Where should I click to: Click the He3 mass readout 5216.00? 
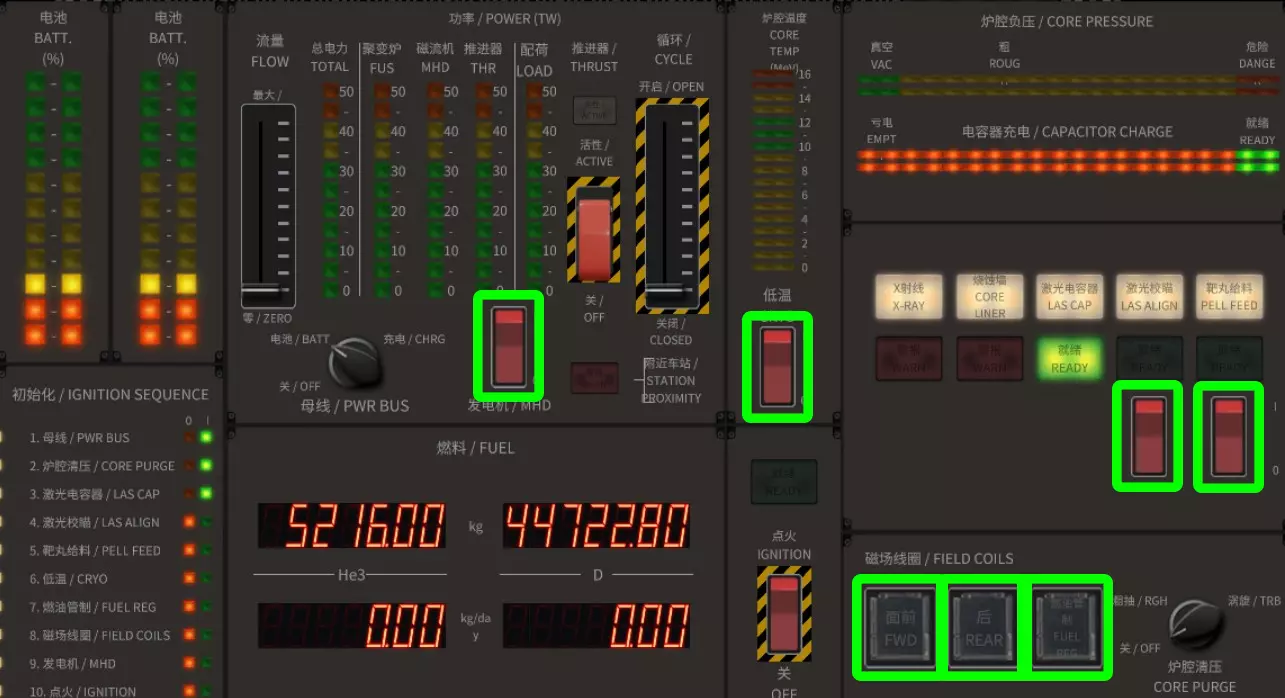point(352,525)
